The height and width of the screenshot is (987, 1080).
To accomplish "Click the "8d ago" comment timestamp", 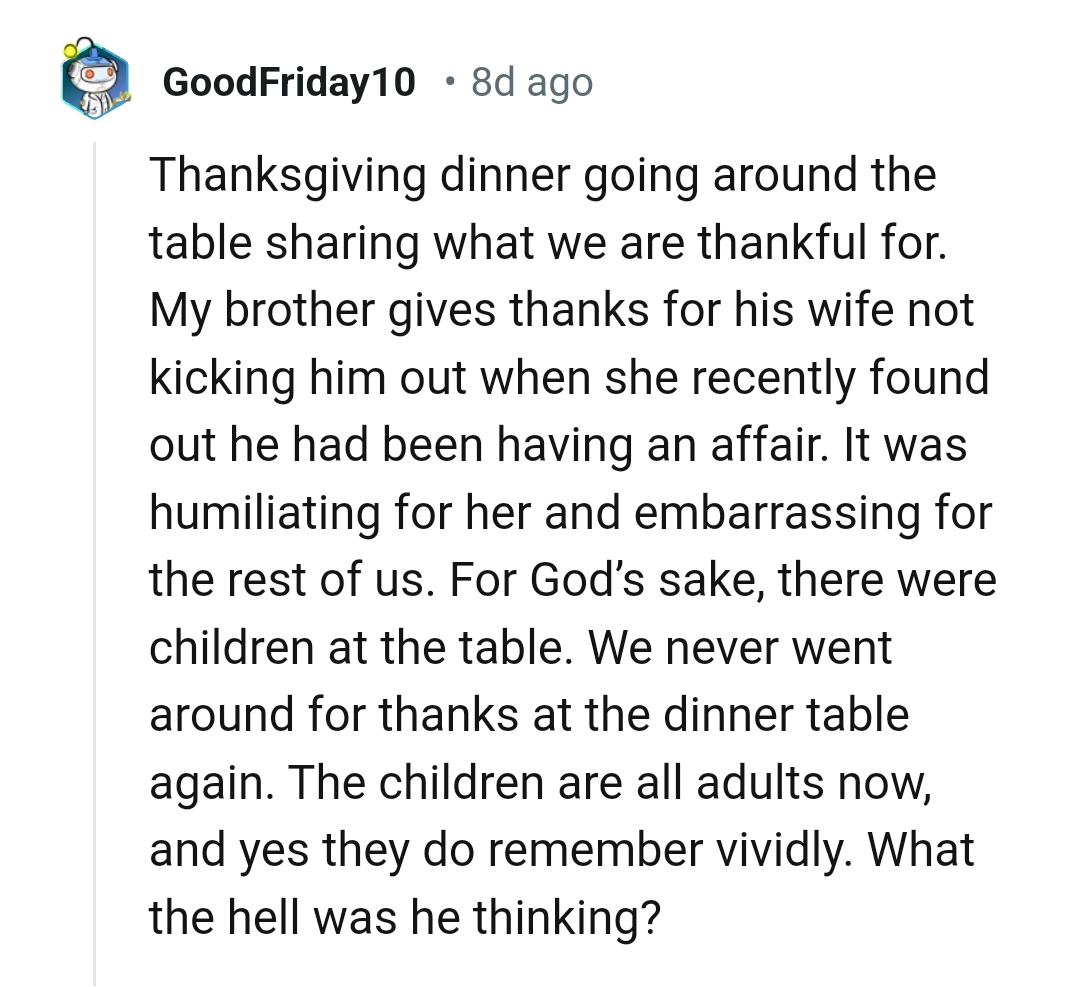I will click(531, 82).
